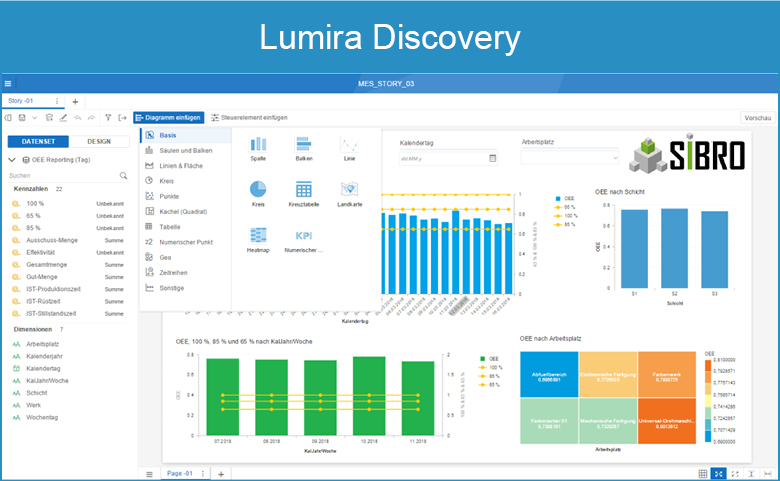Select the Story -01 tab
780x481 pixels.
click(x=21, y=101)
